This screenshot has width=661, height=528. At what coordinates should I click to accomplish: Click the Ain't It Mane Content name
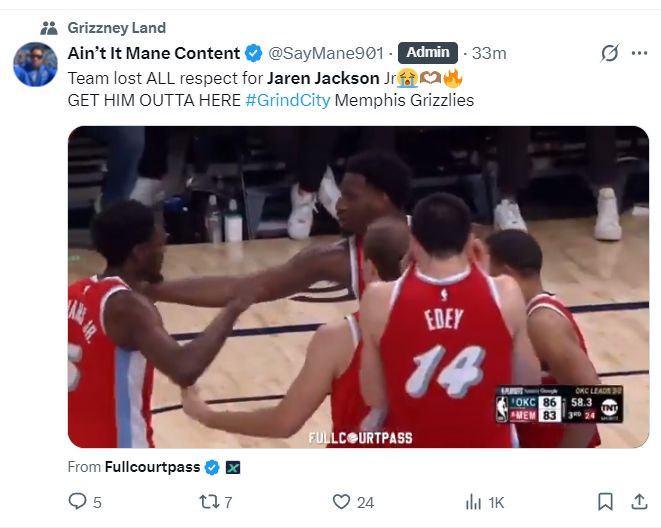(x=154, y=53)
